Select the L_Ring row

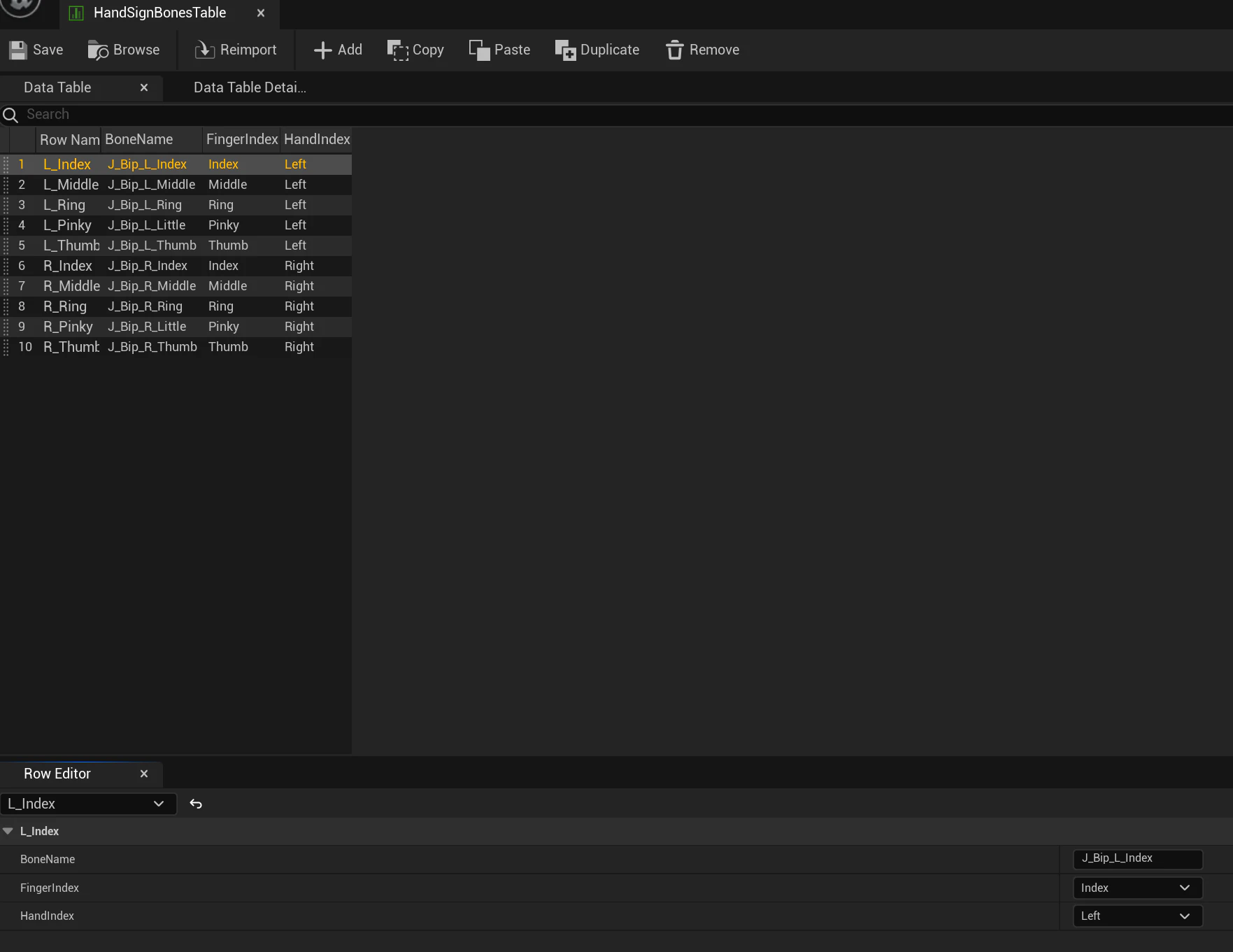[176, 205]
